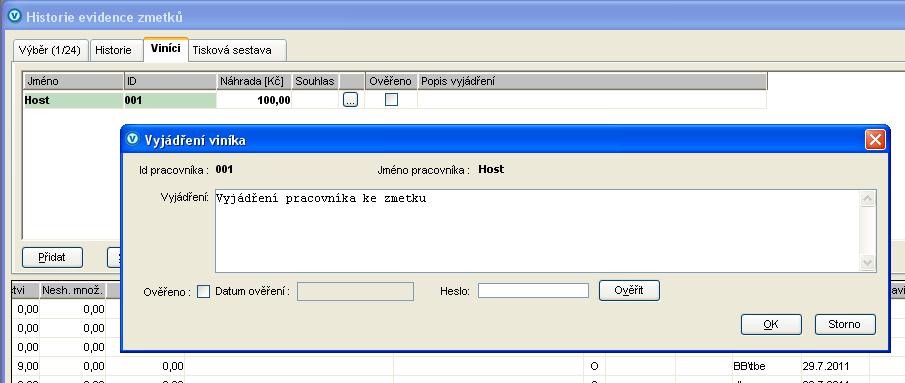Click the BBttbe cell in lower table
The height and width of the screenshot is (383, 905).
pos(765,366)
